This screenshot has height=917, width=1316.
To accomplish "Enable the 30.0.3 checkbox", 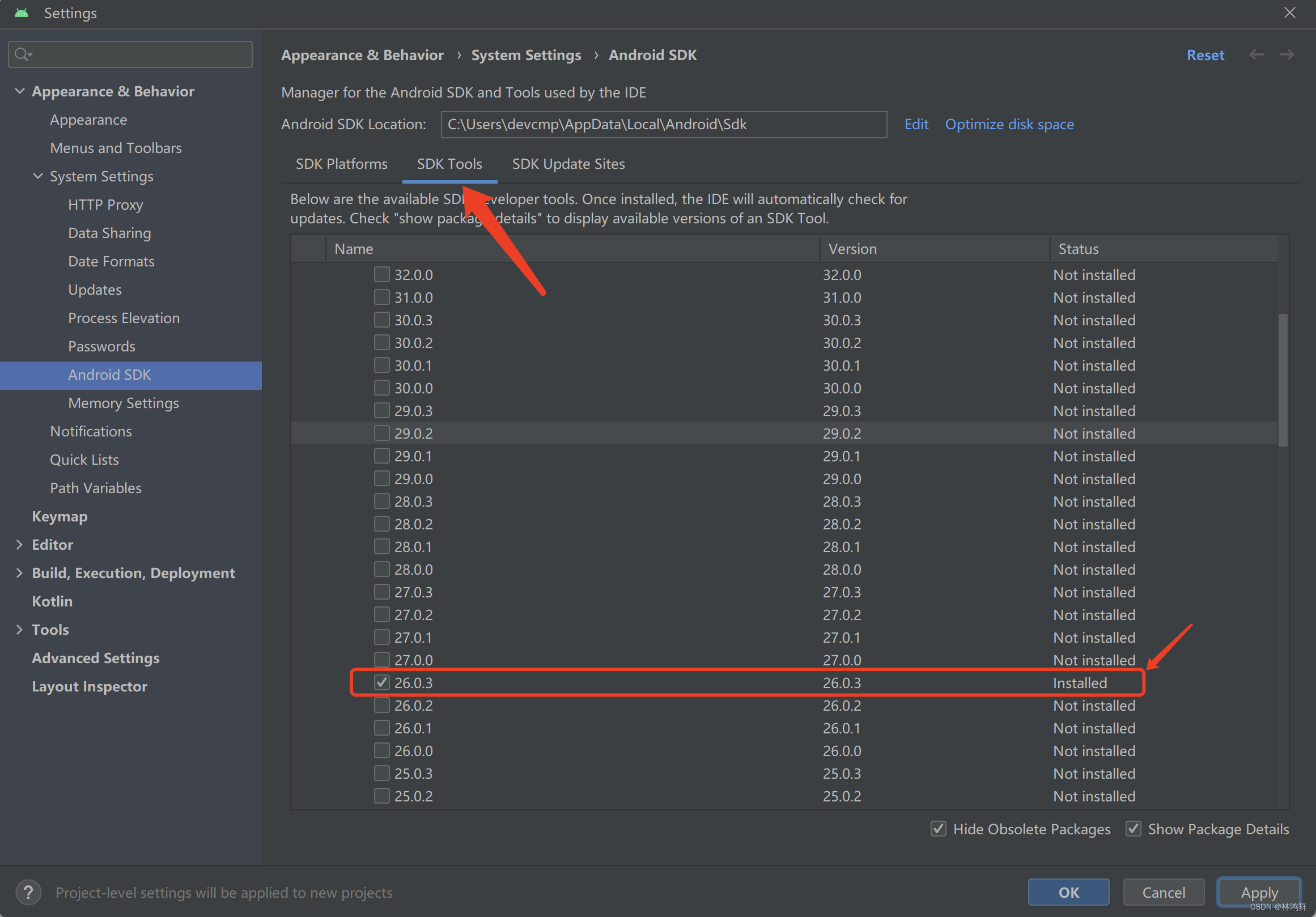I will pyautogui.click(x=382, y=320).
